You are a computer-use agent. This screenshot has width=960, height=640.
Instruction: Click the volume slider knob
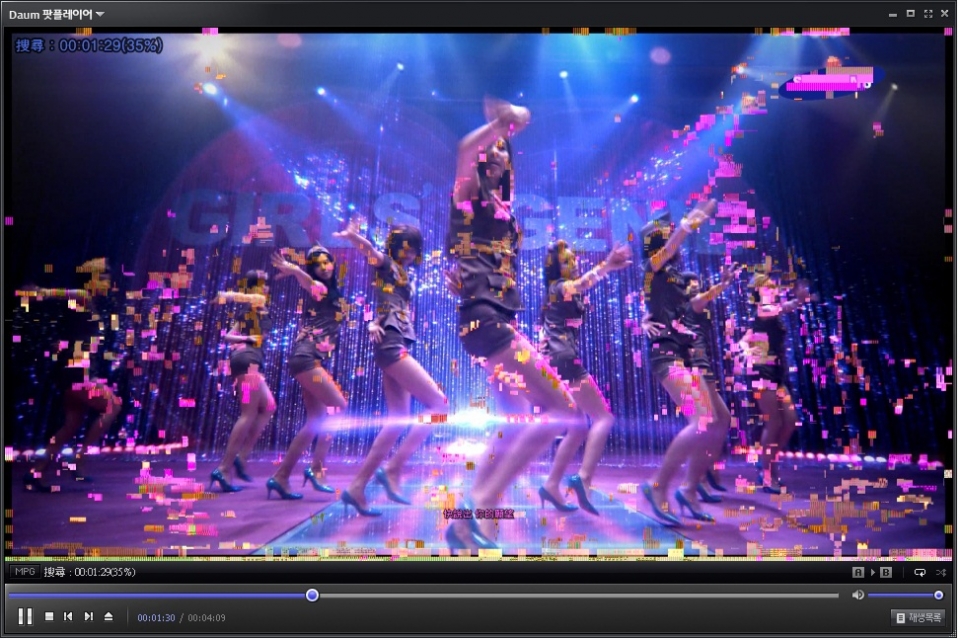click(938, 595)
